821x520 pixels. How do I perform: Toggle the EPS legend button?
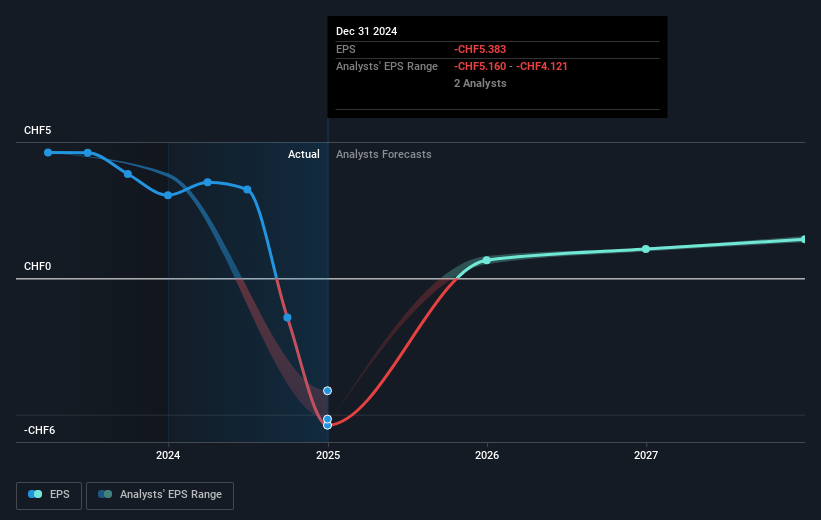point(49,495)
